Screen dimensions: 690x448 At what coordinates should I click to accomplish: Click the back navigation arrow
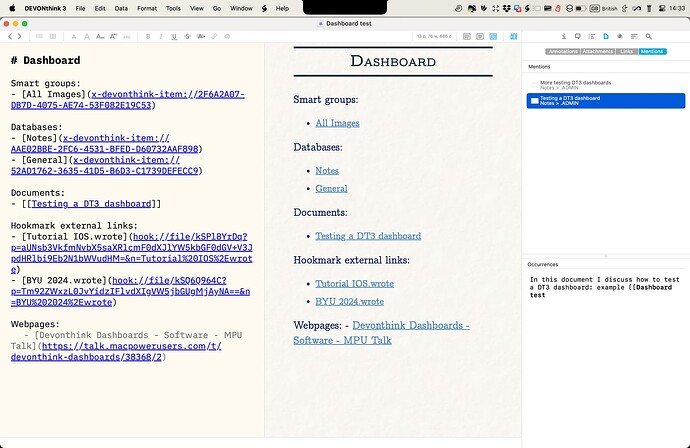coord(8,36)
